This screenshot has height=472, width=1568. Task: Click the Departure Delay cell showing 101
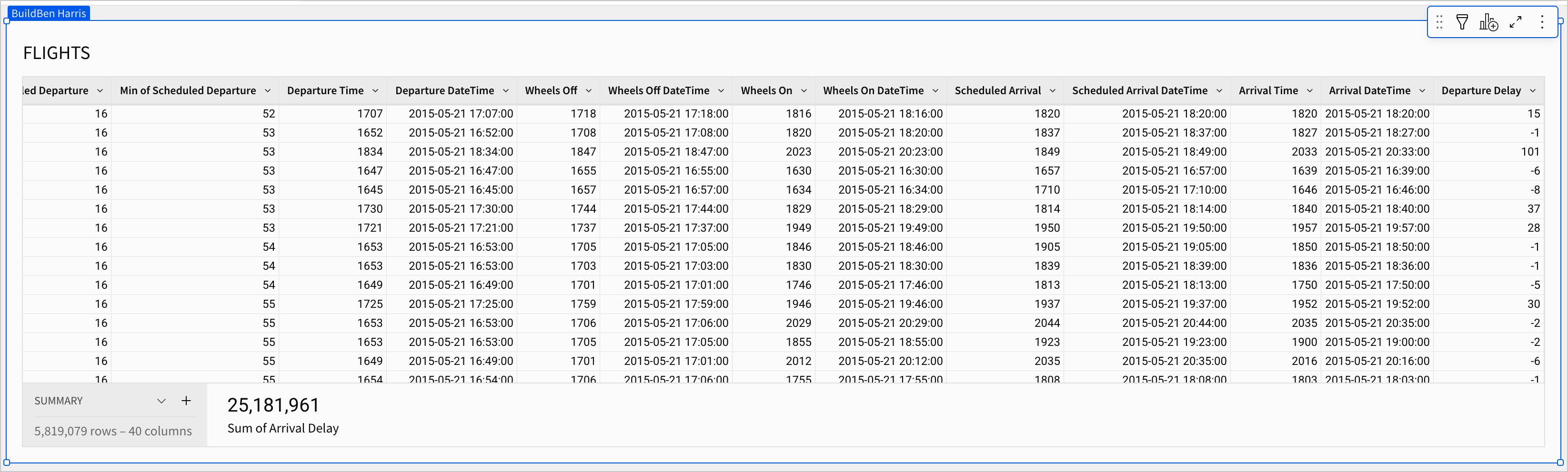point(1529,151)
